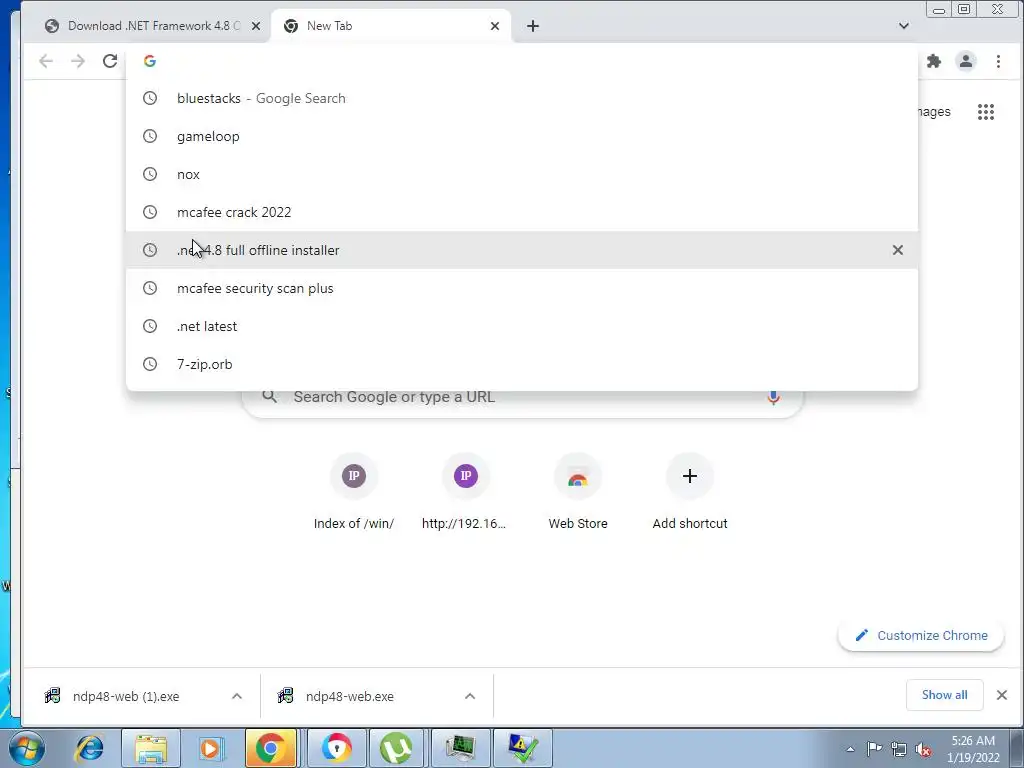Close the 'New Tab' tab
Image resolution: width=1024 pixels, height=768 pixels.
(x=494, y=26)
